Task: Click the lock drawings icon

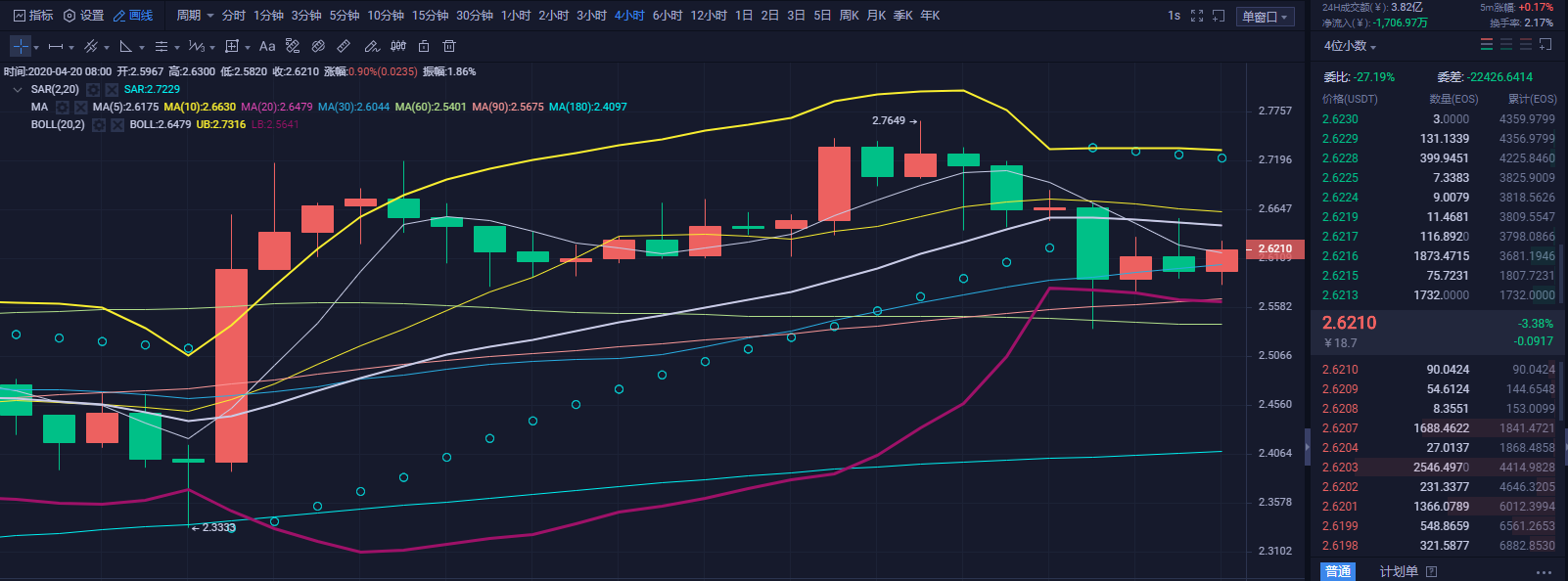Action: pos(424,46)
